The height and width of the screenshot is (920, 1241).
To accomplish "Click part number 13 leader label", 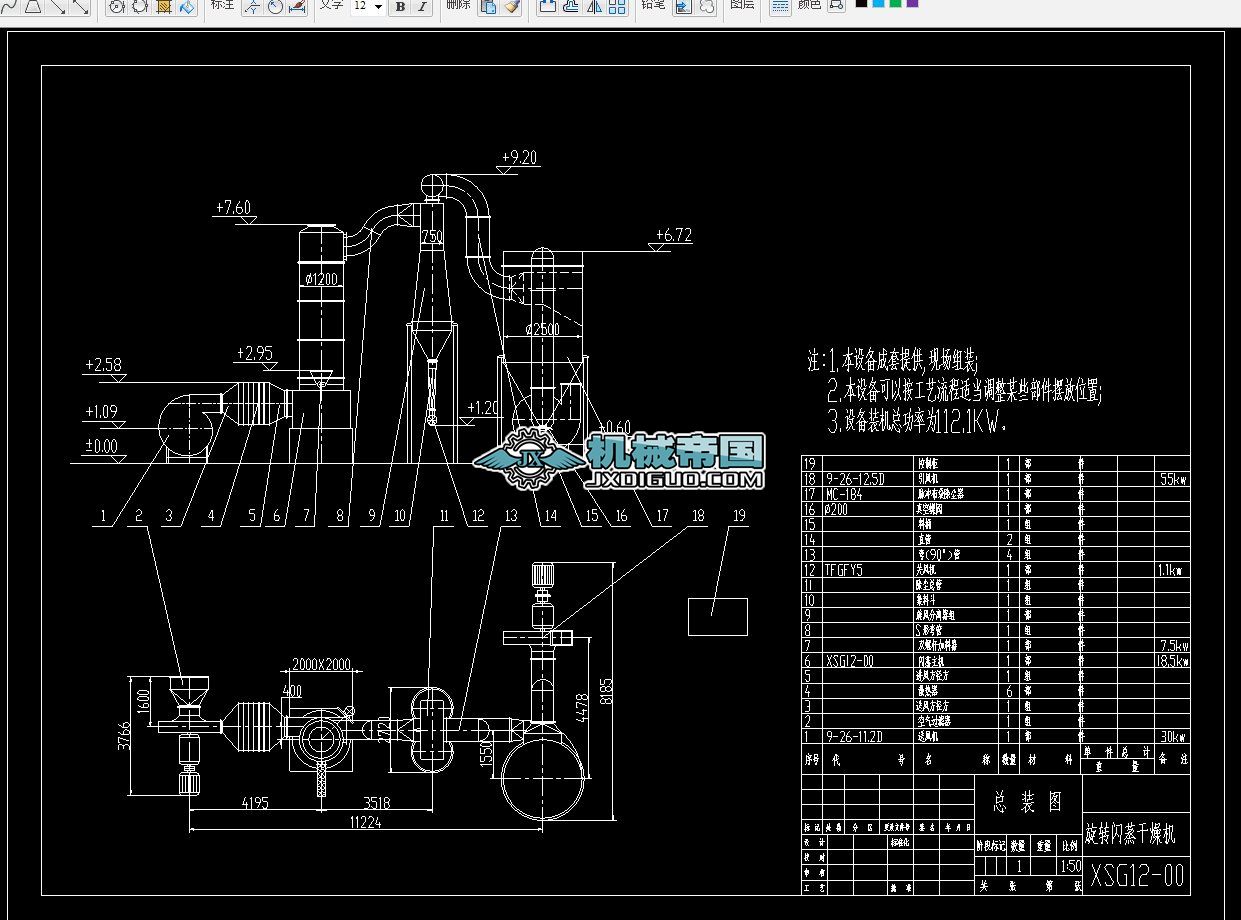I will [x=511, y=516].
